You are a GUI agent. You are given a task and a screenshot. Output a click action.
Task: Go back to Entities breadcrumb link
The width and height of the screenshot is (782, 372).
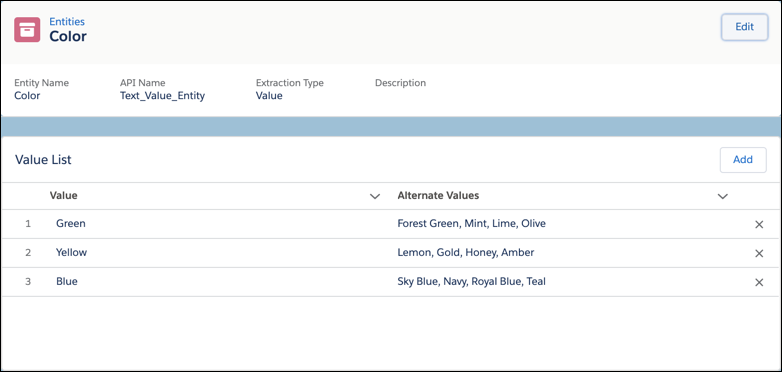pos(67,21)
